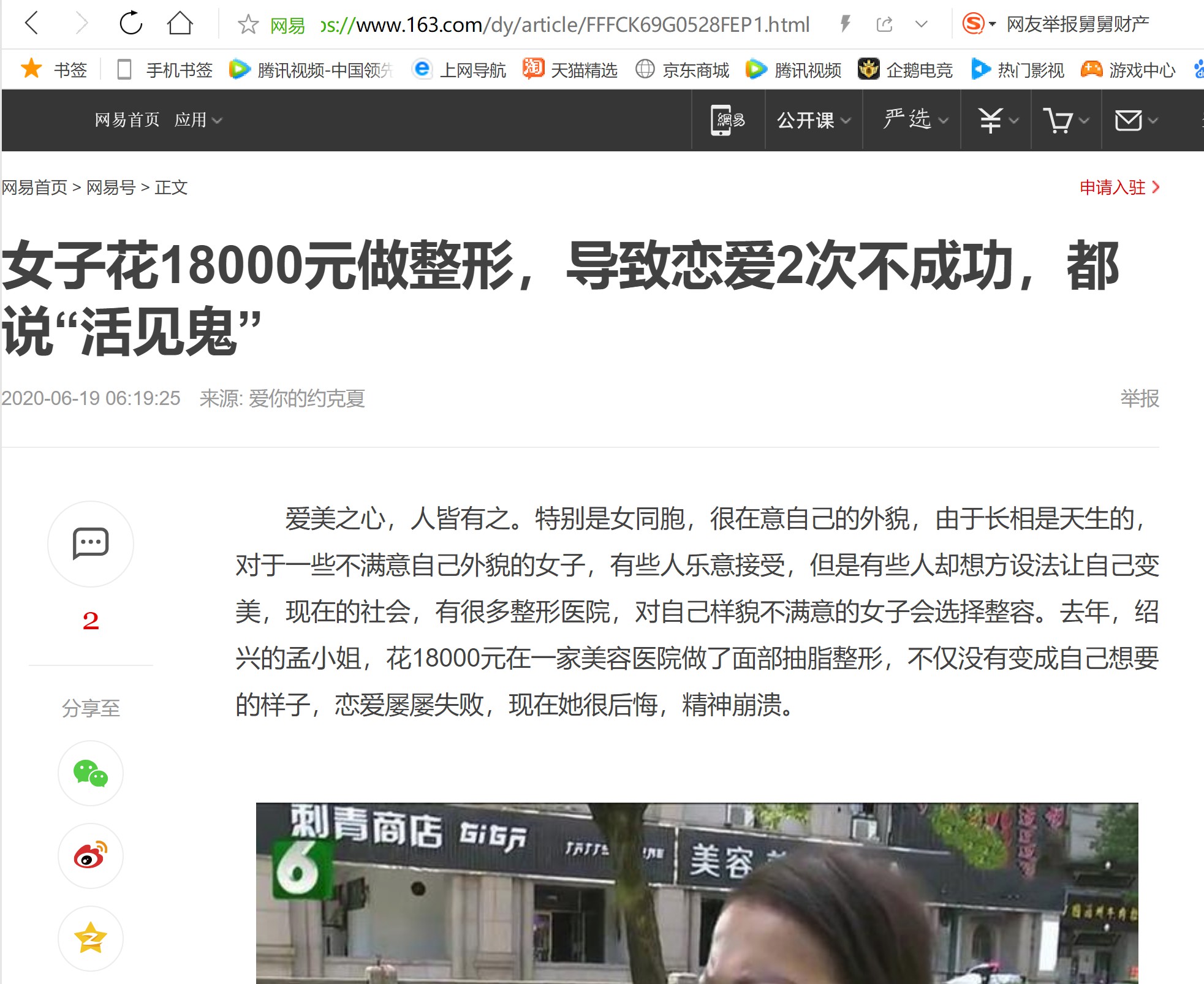Share to Weibo icon

point(91,856)
